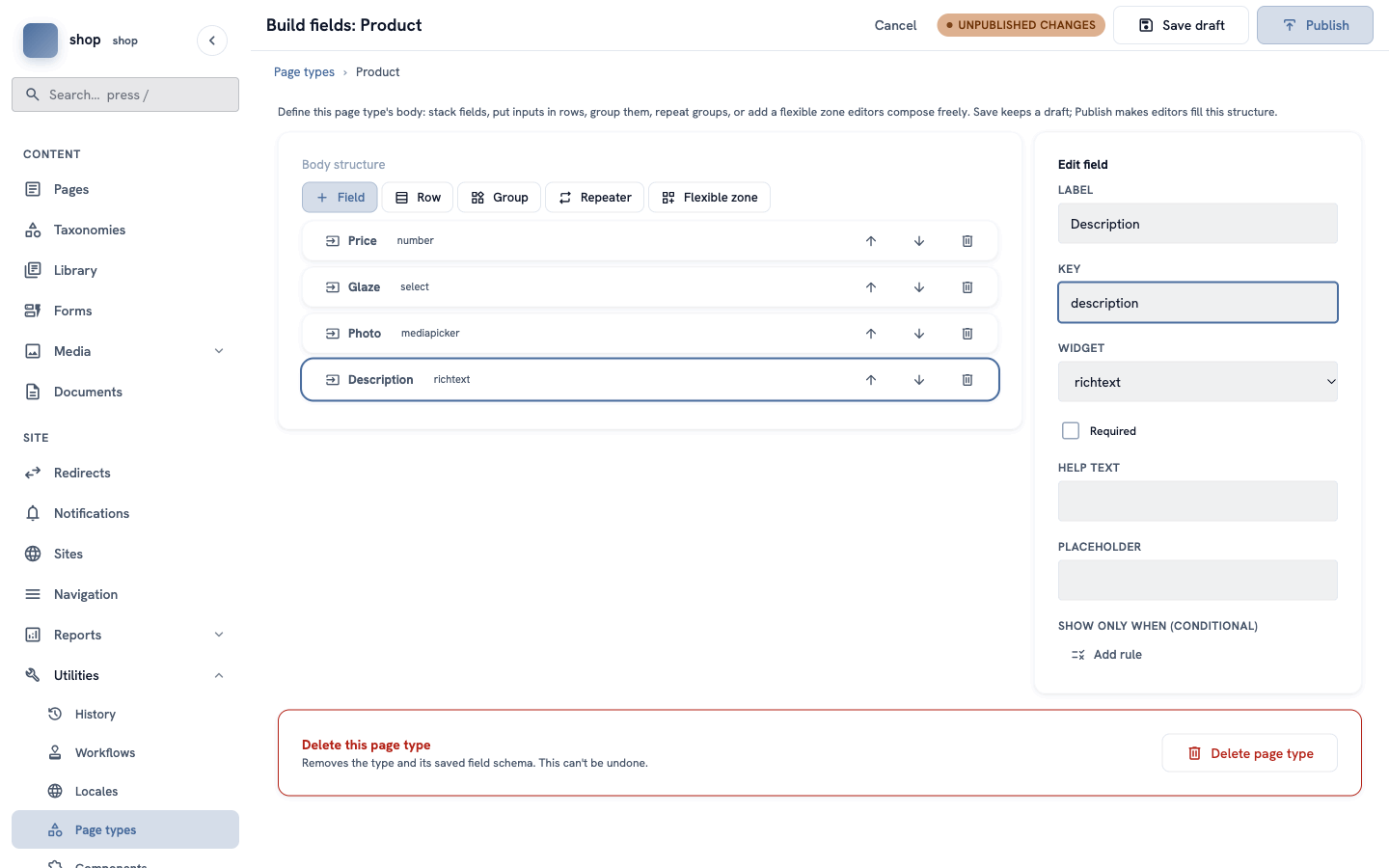
Task: Collapse the sidebar with the chevron button
Action: 212,41
